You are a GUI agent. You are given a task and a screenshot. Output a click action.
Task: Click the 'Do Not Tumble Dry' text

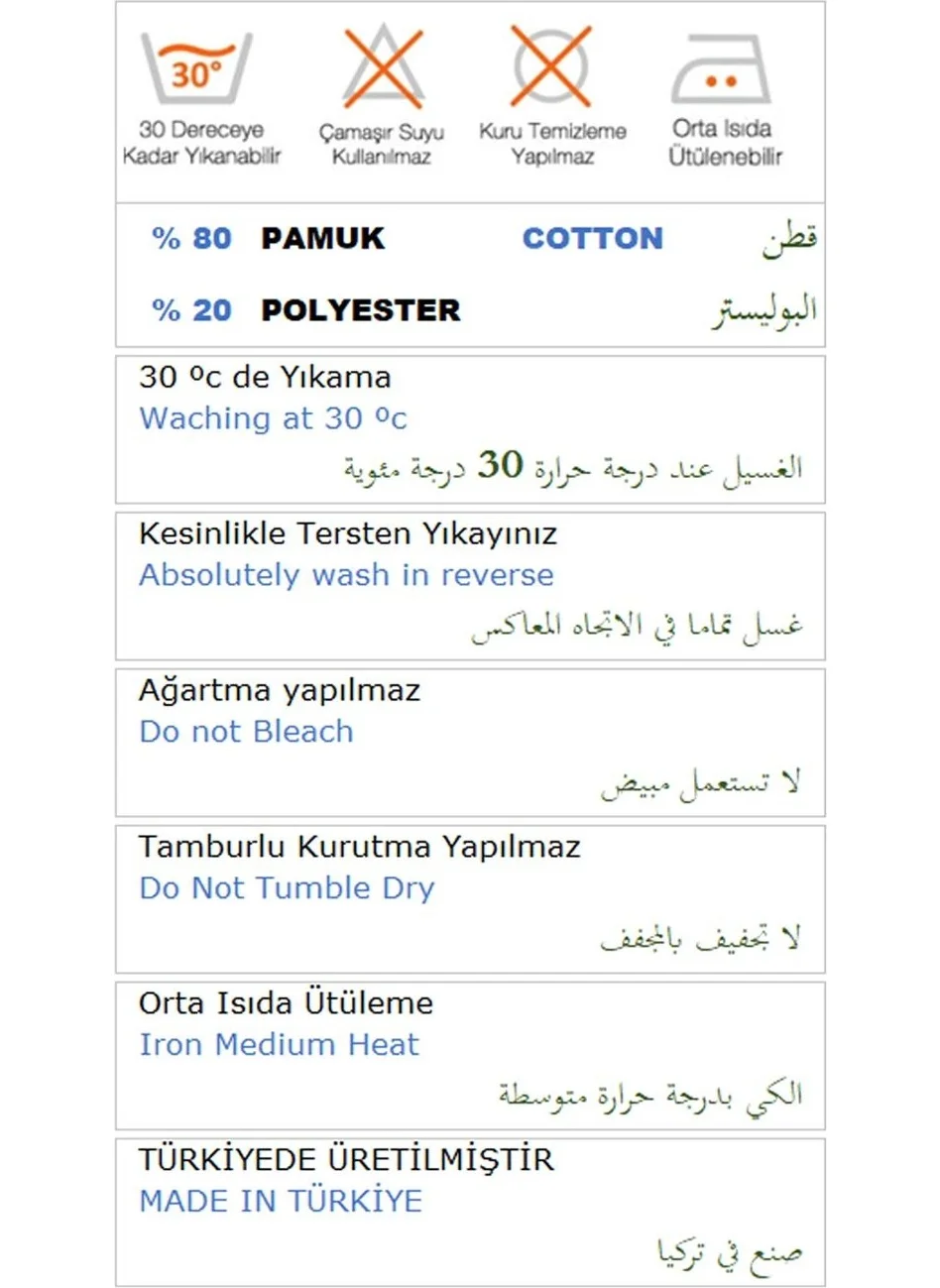[x=287, y=888]
